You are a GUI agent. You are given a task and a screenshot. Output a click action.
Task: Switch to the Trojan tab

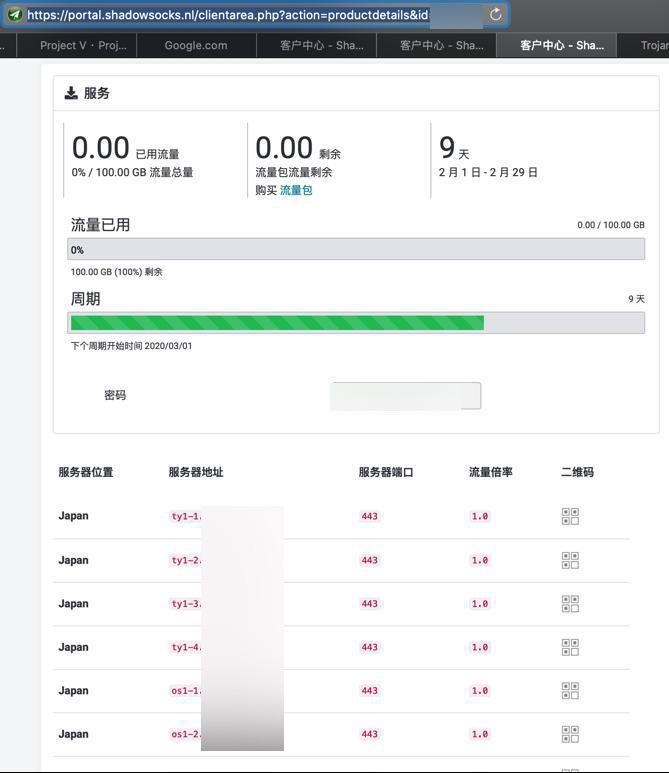(643, 45)
